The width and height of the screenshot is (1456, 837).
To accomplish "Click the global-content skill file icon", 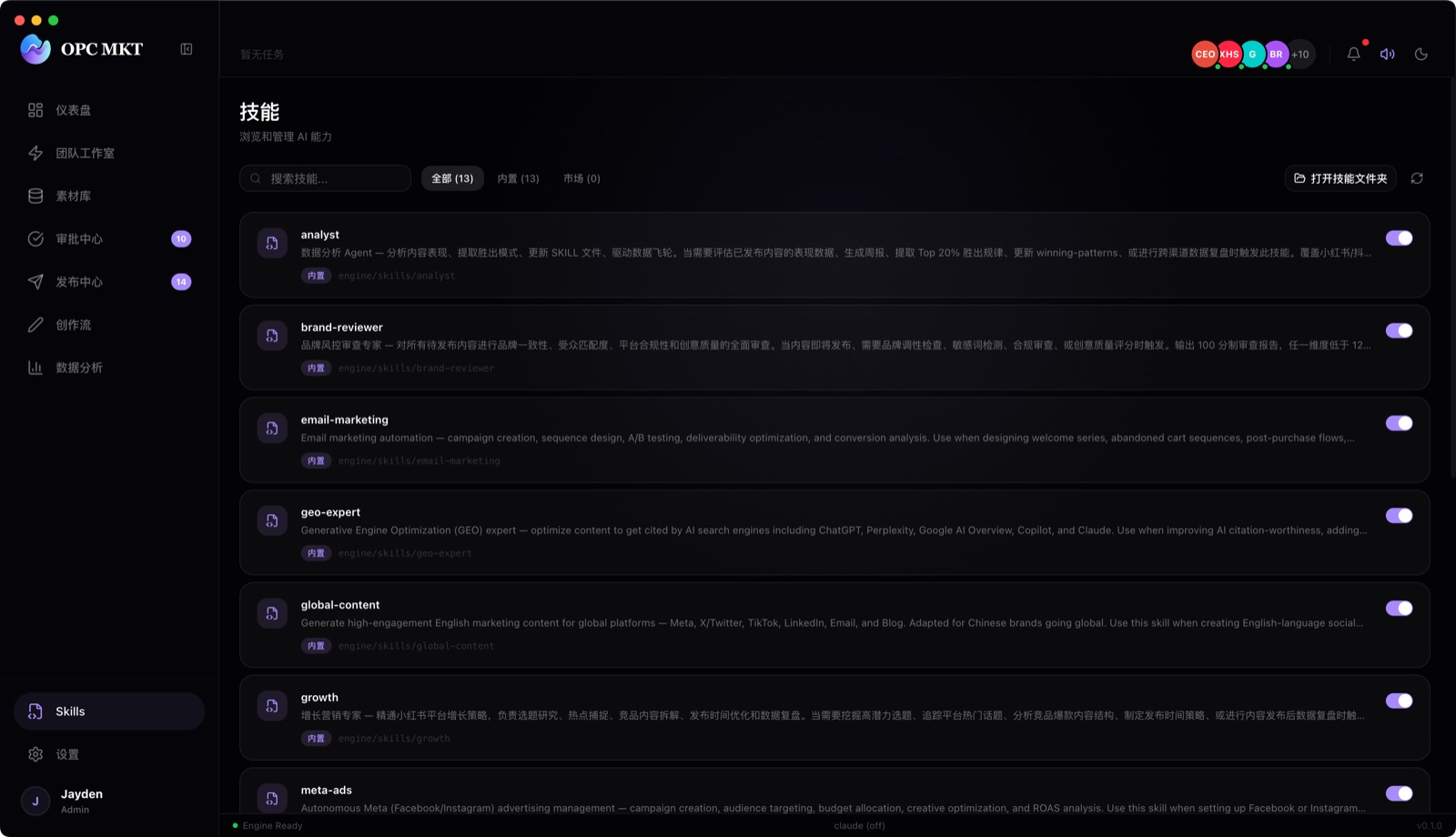I will coord(272,613).
